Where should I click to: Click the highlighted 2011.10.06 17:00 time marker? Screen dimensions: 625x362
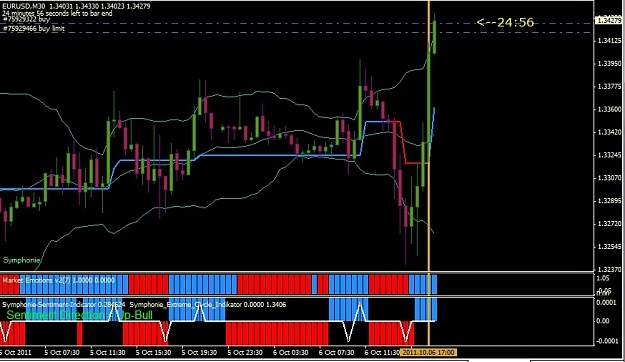click(428, 352)
